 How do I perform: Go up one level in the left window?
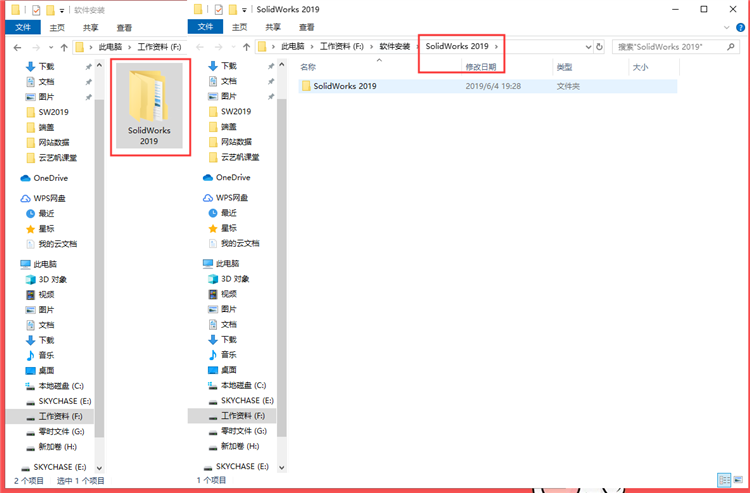(64, 47)
